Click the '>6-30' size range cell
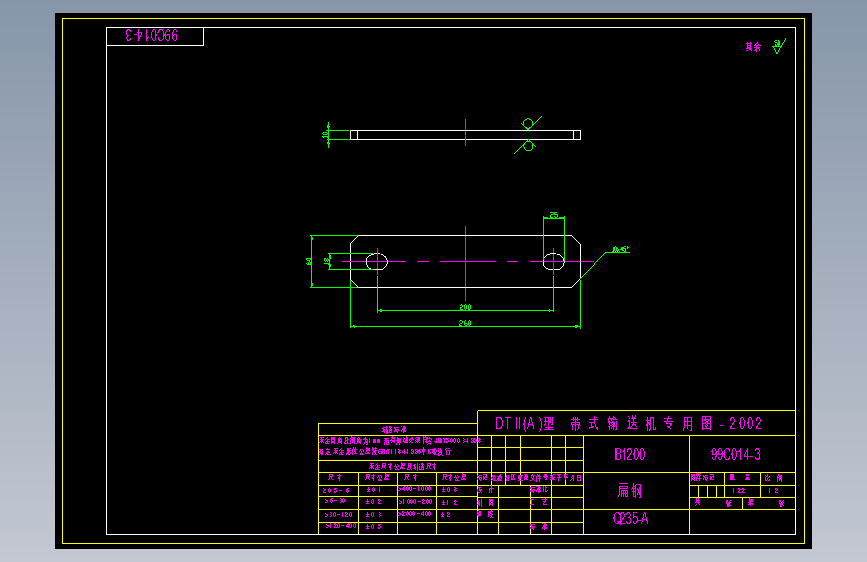Screen dimensions: 867x562 [x=335, y=501]
